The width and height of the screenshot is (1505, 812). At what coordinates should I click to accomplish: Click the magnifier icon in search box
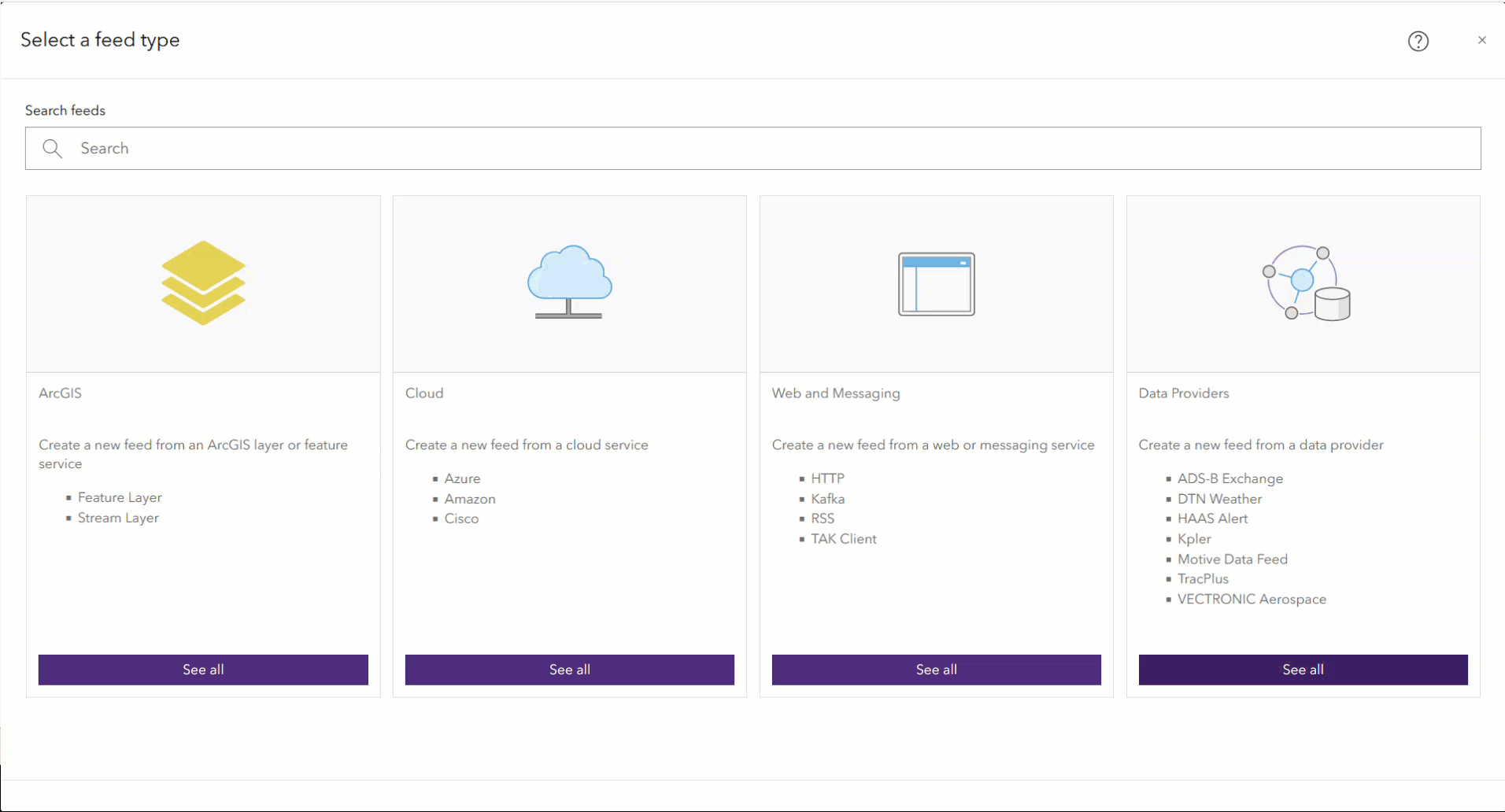[53, 148]
